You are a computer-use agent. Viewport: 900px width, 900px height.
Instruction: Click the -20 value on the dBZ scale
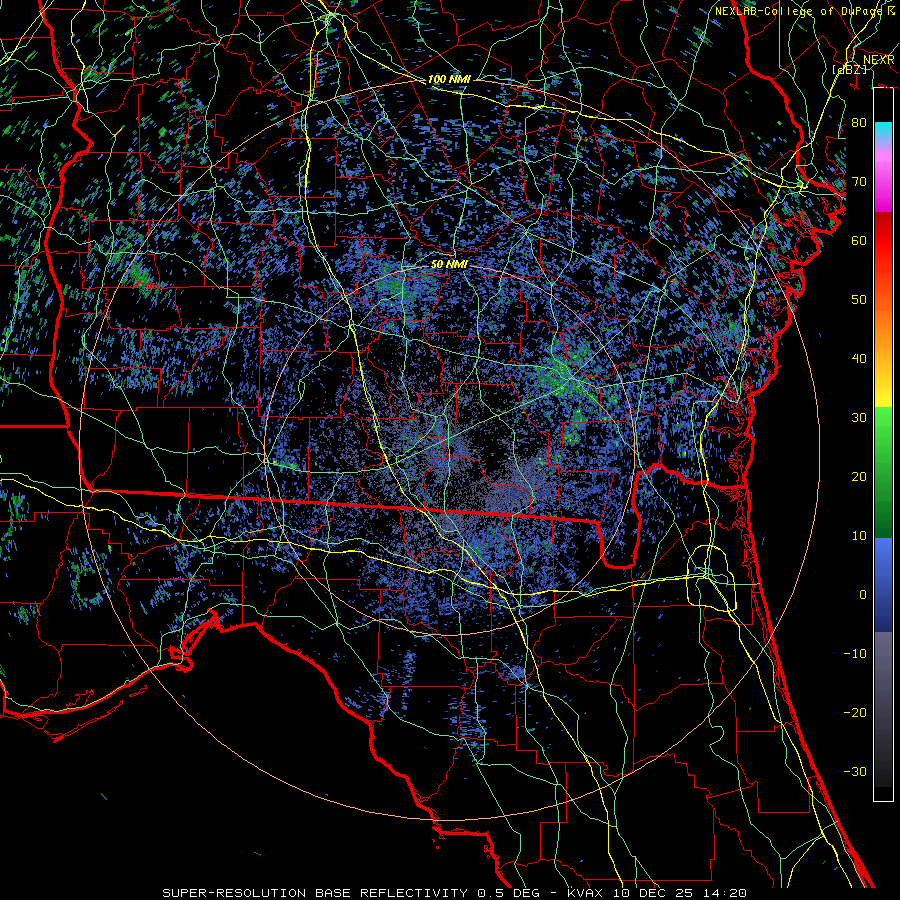(x=855, y=712)
